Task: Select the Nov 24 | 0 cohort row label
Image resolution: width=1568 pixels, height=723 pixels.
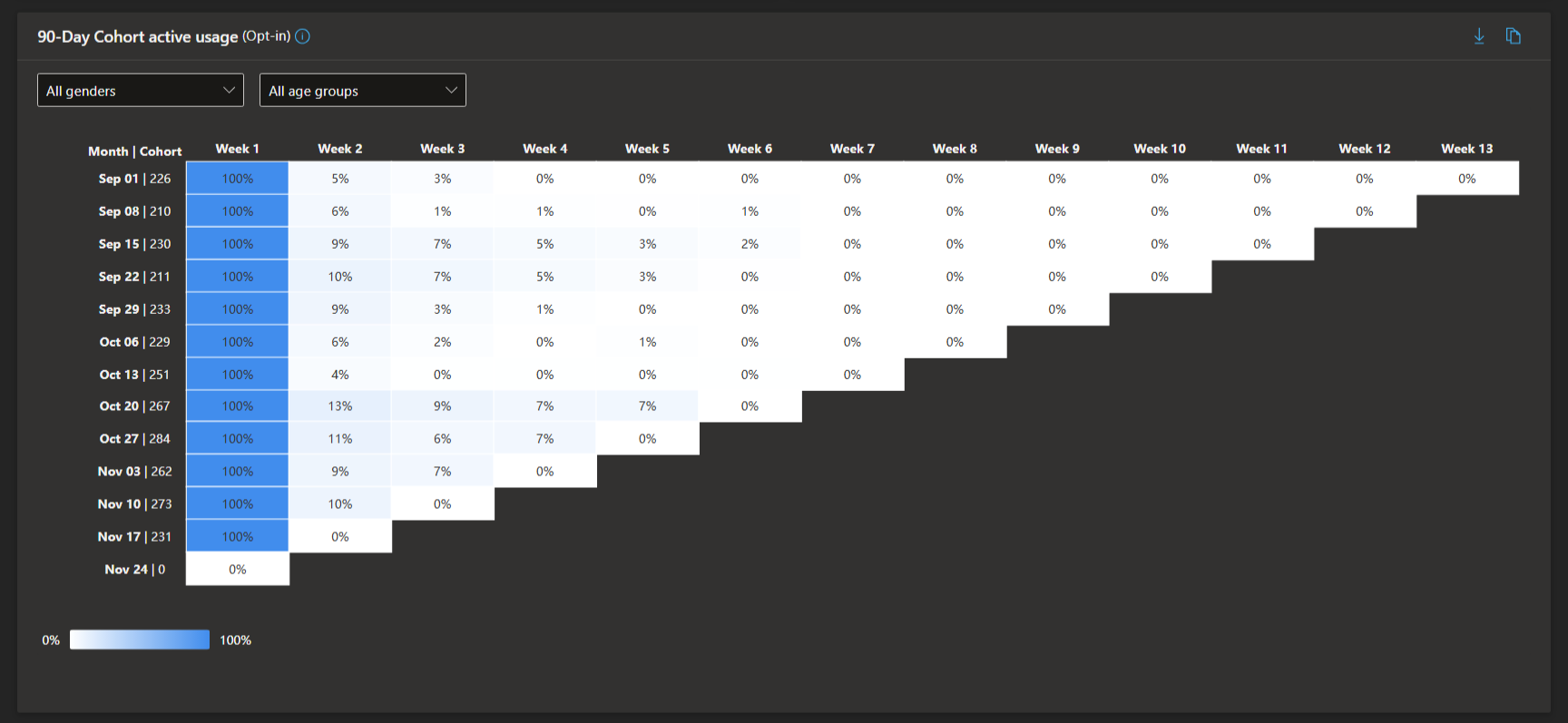Action: 134,570
